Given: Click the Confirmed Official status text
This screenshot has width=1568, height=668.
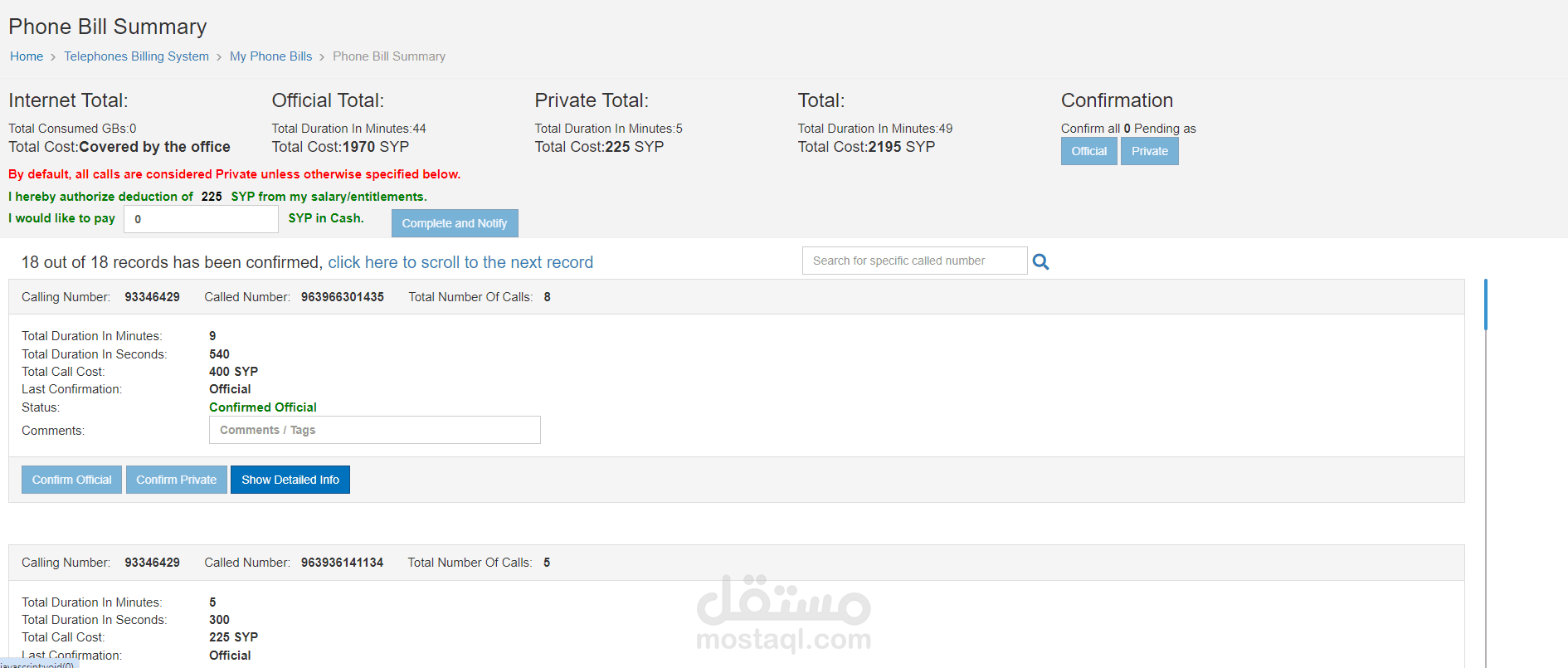Looking at the screenshot, I should [263, 407].
